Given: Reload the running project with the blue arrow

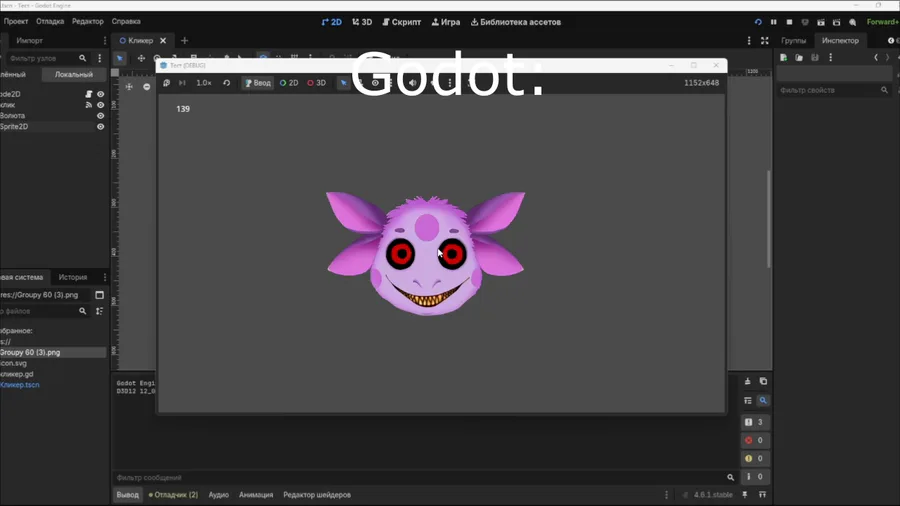Looking at the screenshot, I should click(x=758, y=22).
